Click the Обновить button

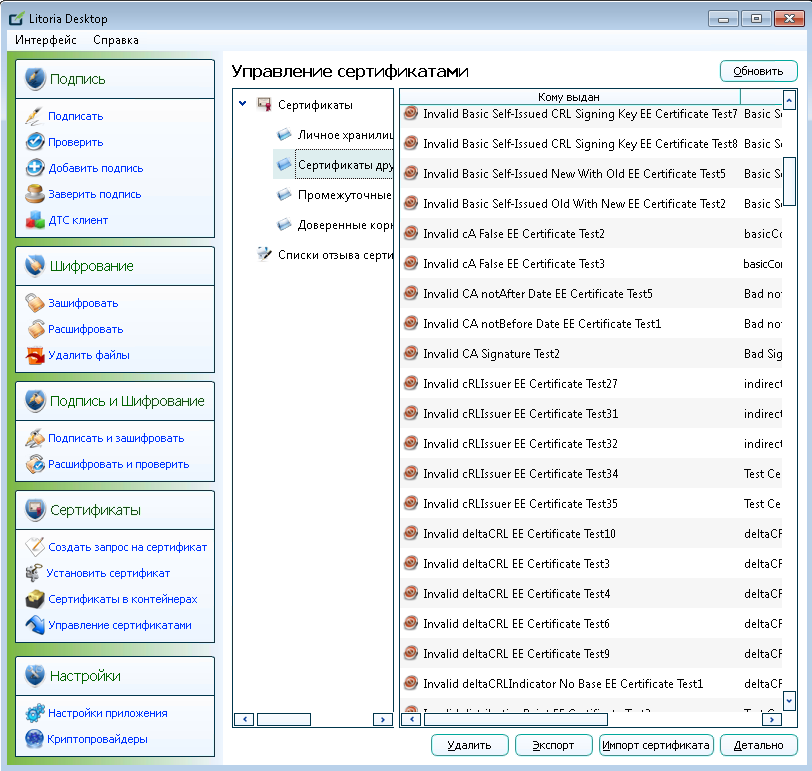(758, 71)
